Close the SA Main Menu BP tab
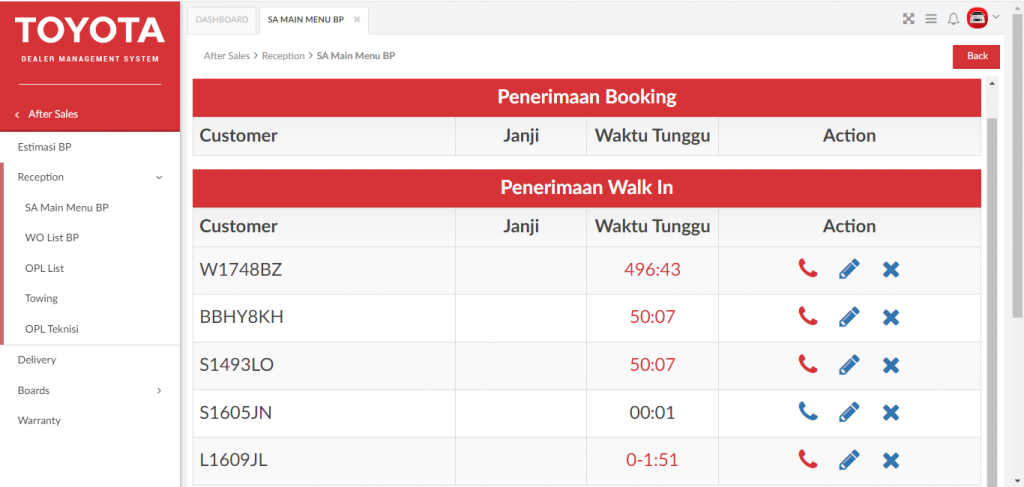The width and height of the screenshot is (1024, 487). point(357,20)
